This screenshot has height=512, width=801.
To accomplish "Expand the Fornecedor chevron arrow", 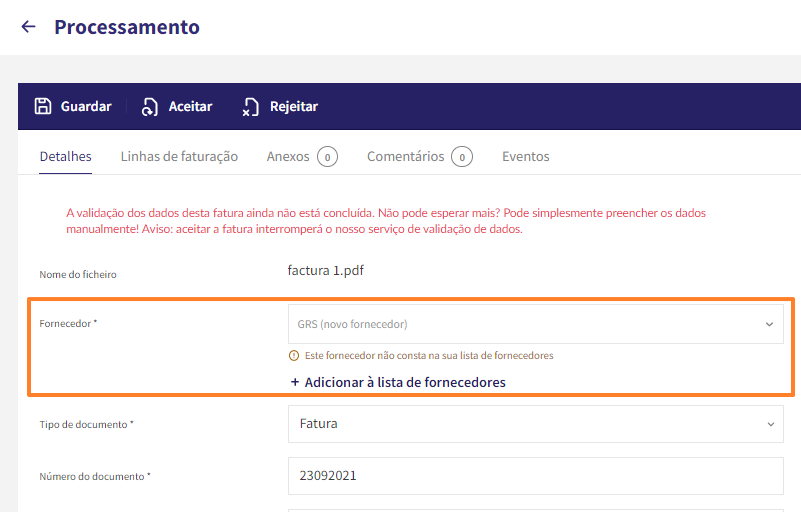I will click(x=769, y=324).
